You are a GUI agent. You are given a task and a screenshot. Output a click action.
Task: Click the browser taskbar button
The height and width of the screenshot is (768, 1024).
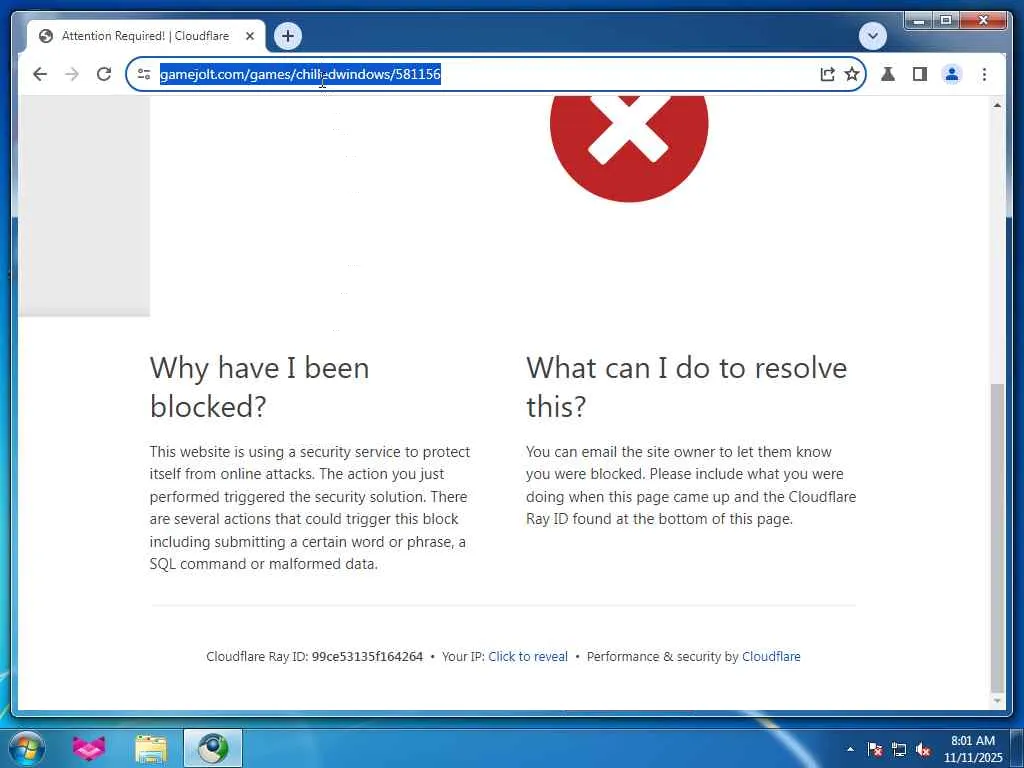pyautogui.click(x=213, y=748)
